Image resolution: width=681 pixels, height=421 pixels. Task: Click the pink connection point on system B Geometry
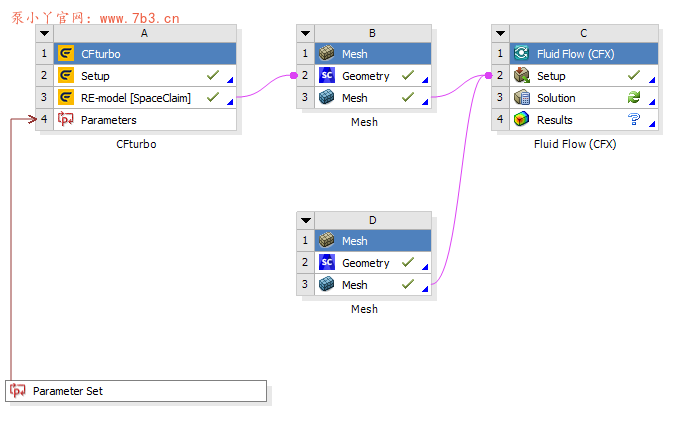[294, 76]
